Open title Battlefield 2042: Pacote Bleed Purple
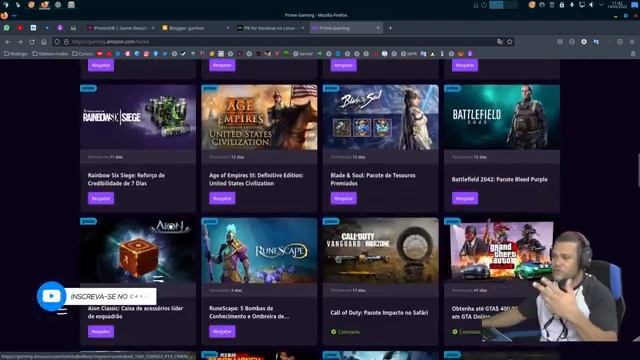The height and width of the screenshot is (360, 640). [500, 179]
